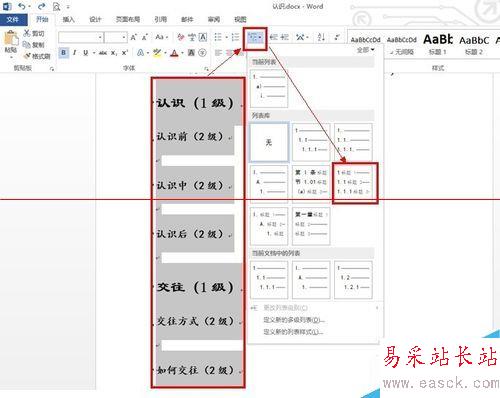Open the underline style dropdown arrow
The height and width of the screenshot is (398, 500).
[94, 53]
